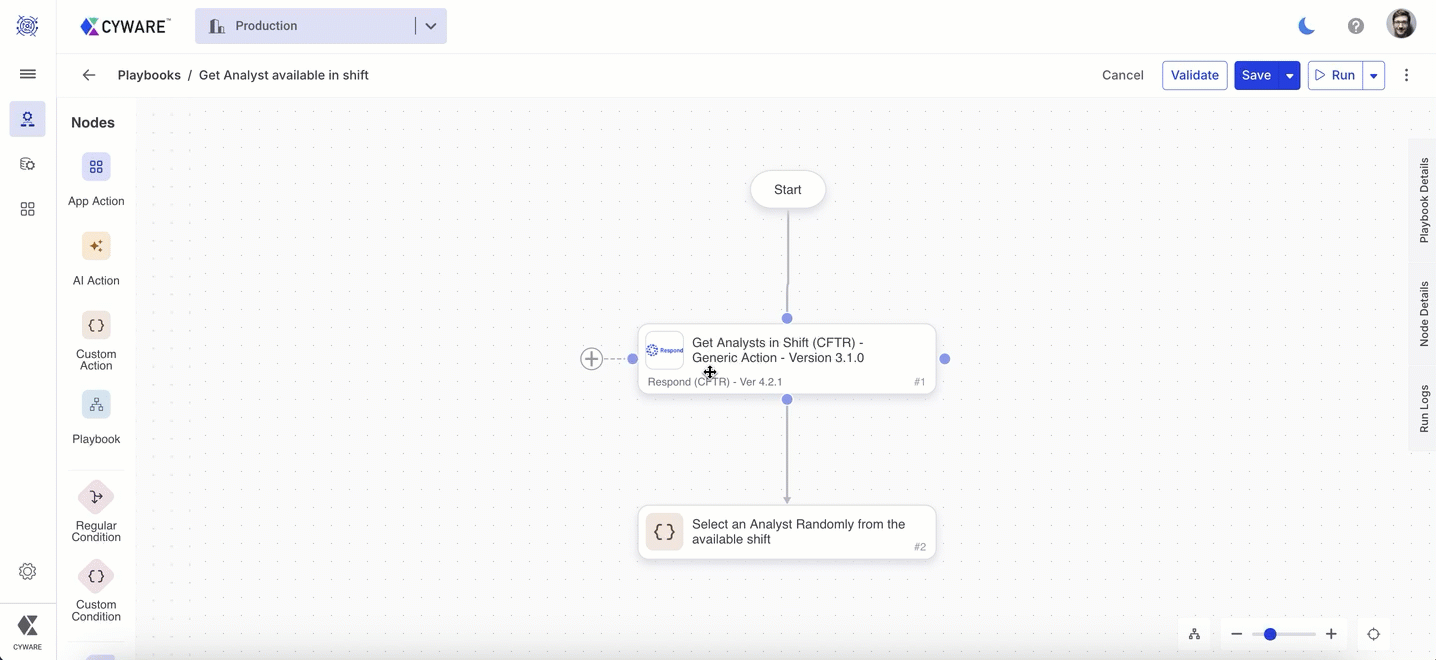Select the Get Analysts in Shift node
1436x660 pixels.
tap(787, 358)
